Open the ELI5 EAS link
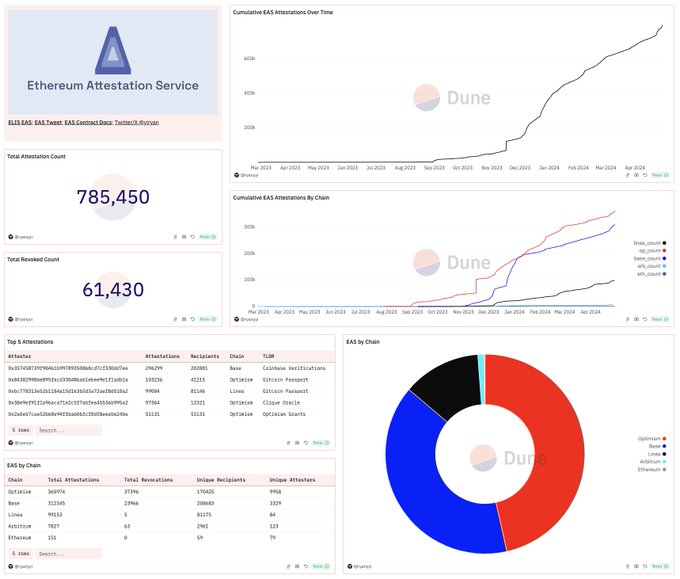Image resolution: width=680 pixels, height=579 pixels. [x=20, y=122]
